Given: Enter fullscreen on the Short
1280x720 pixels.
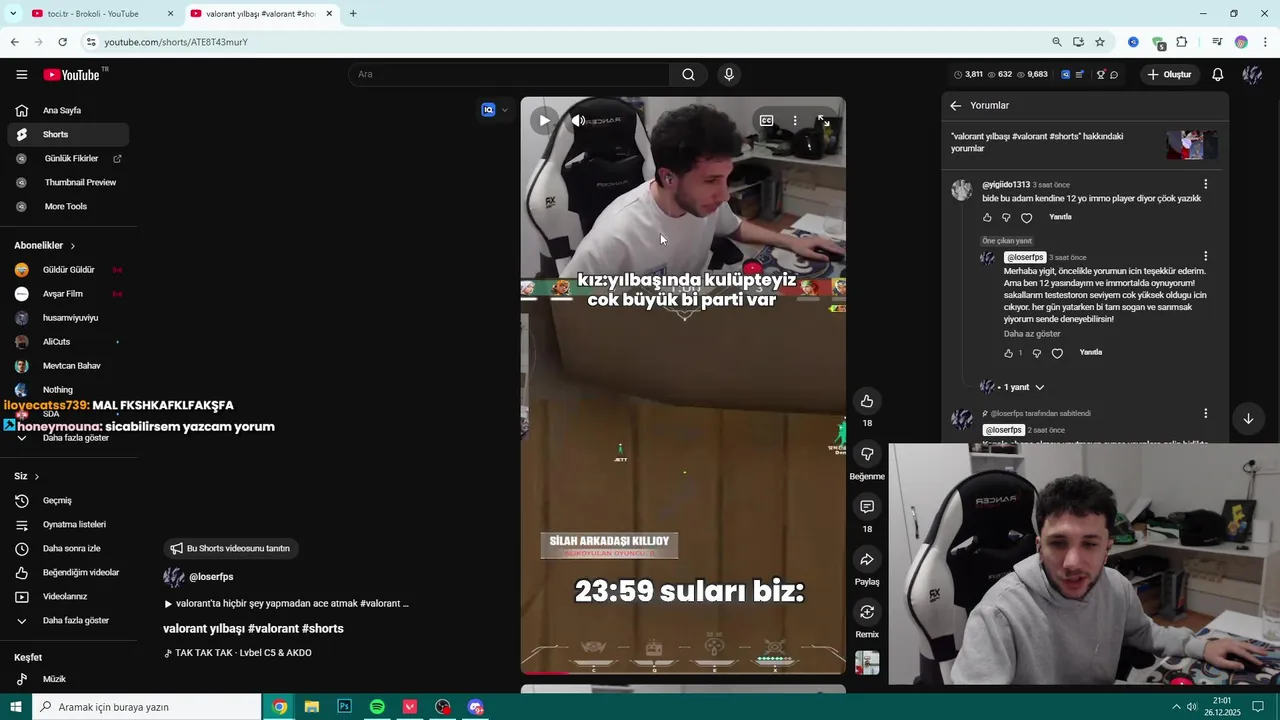Looking at the screenshot, I should click(x=823, y=120).
